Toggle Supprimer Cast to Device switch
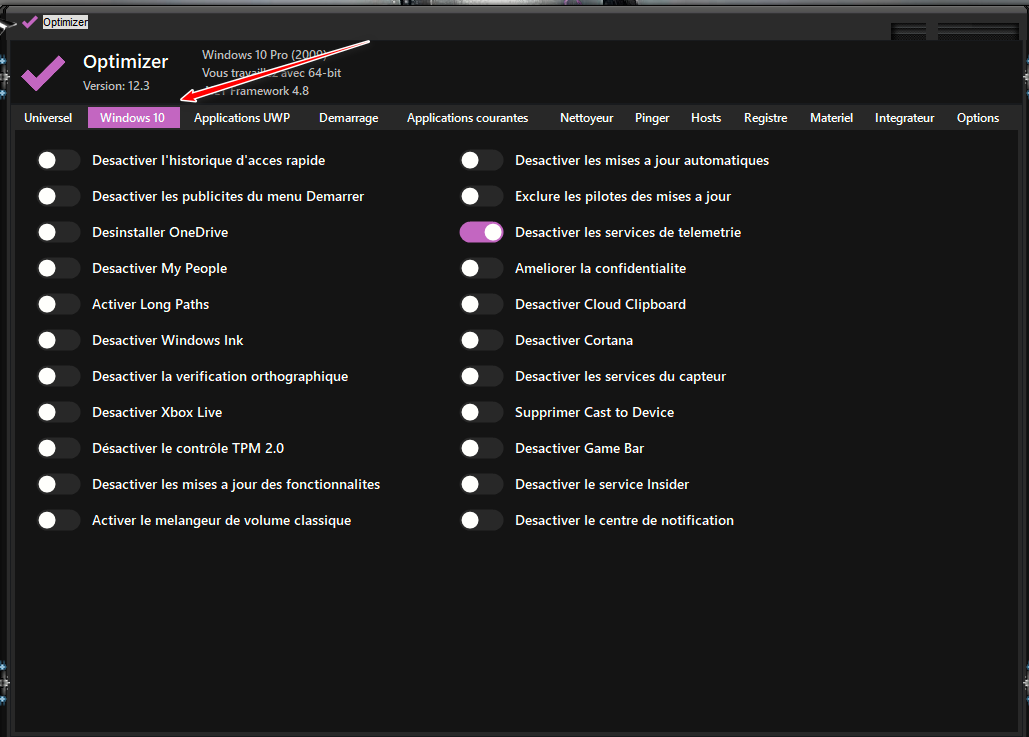 point(481,412)
